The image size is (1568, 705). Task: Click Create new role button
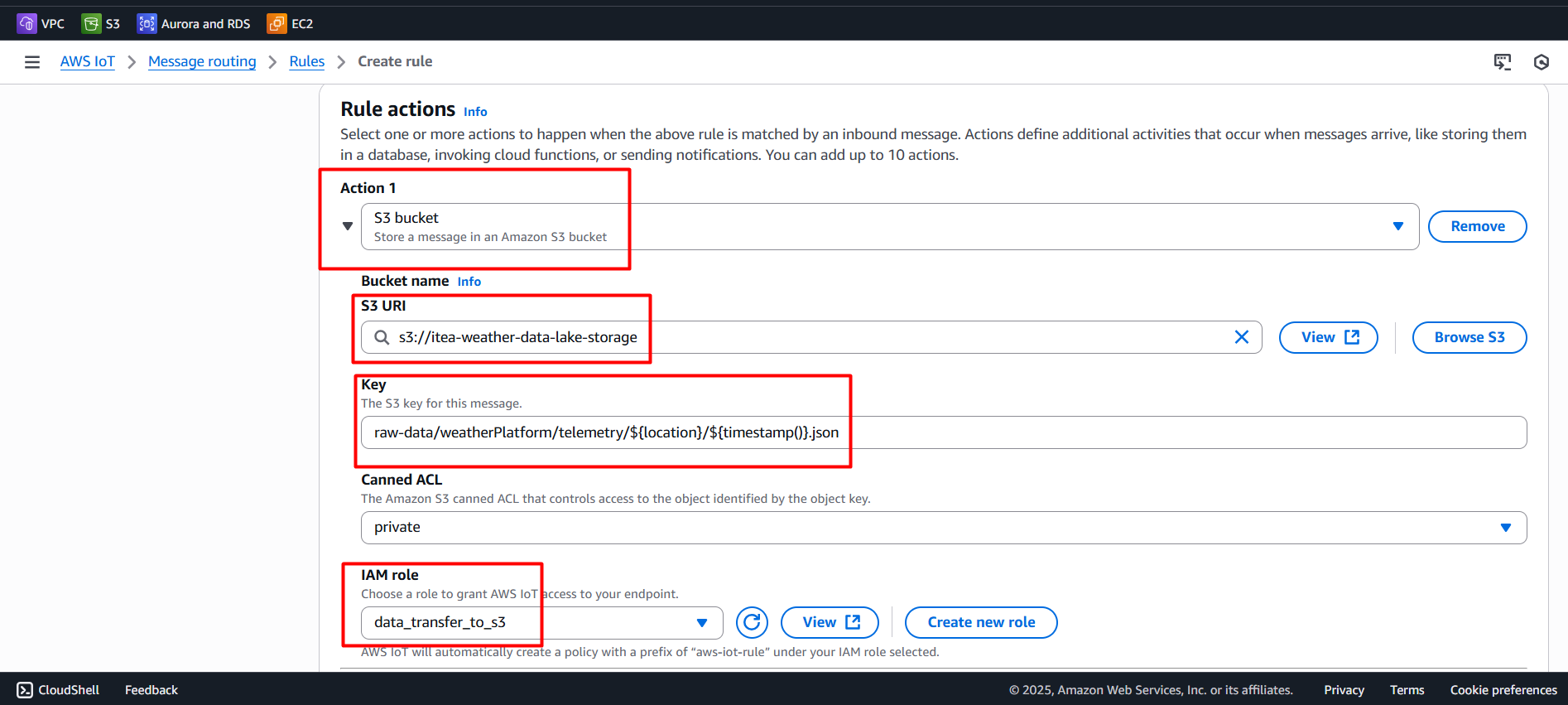[980, 622]
